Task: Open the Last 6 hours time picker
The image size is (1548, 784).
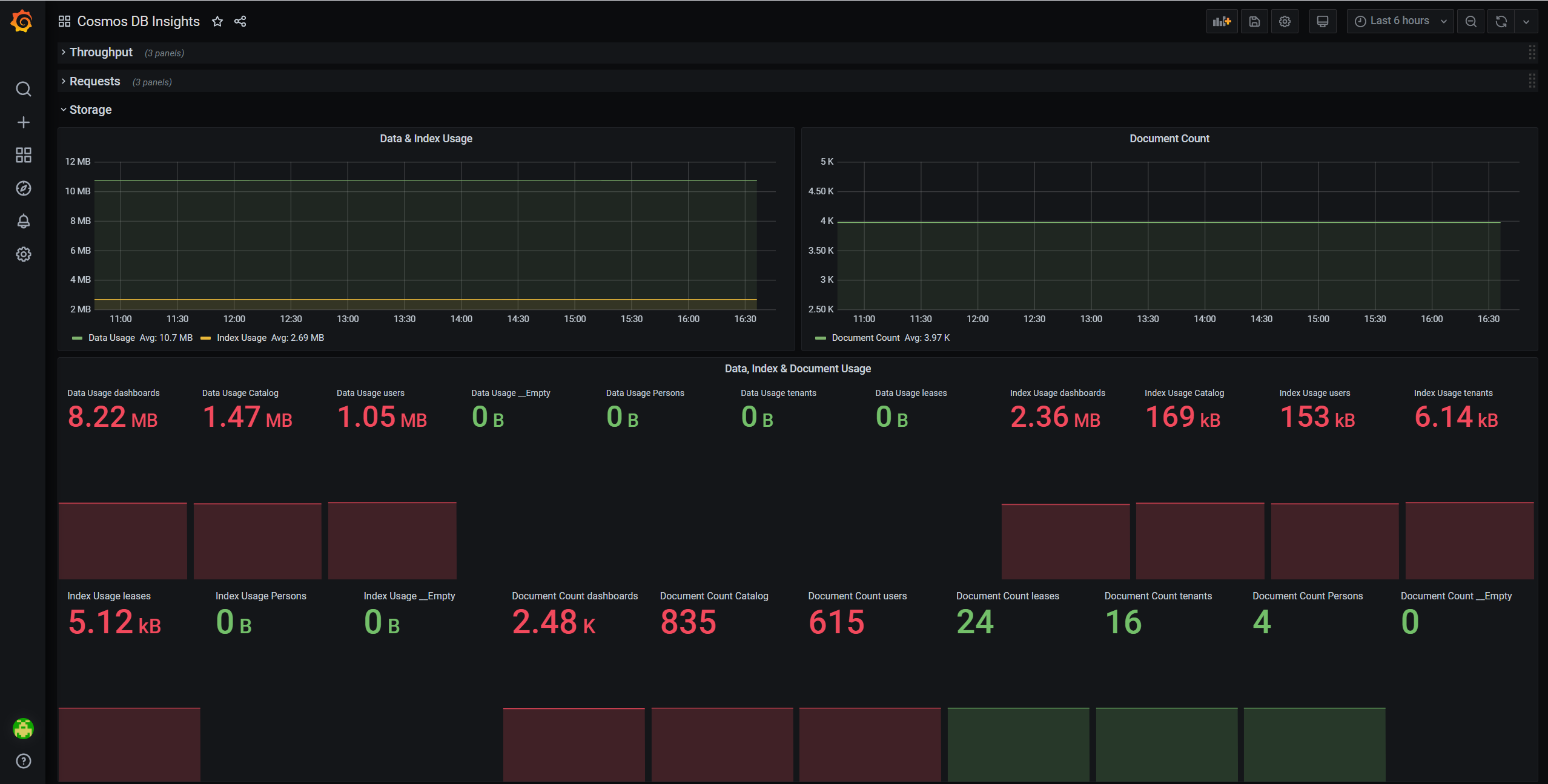Action: 1399,21
